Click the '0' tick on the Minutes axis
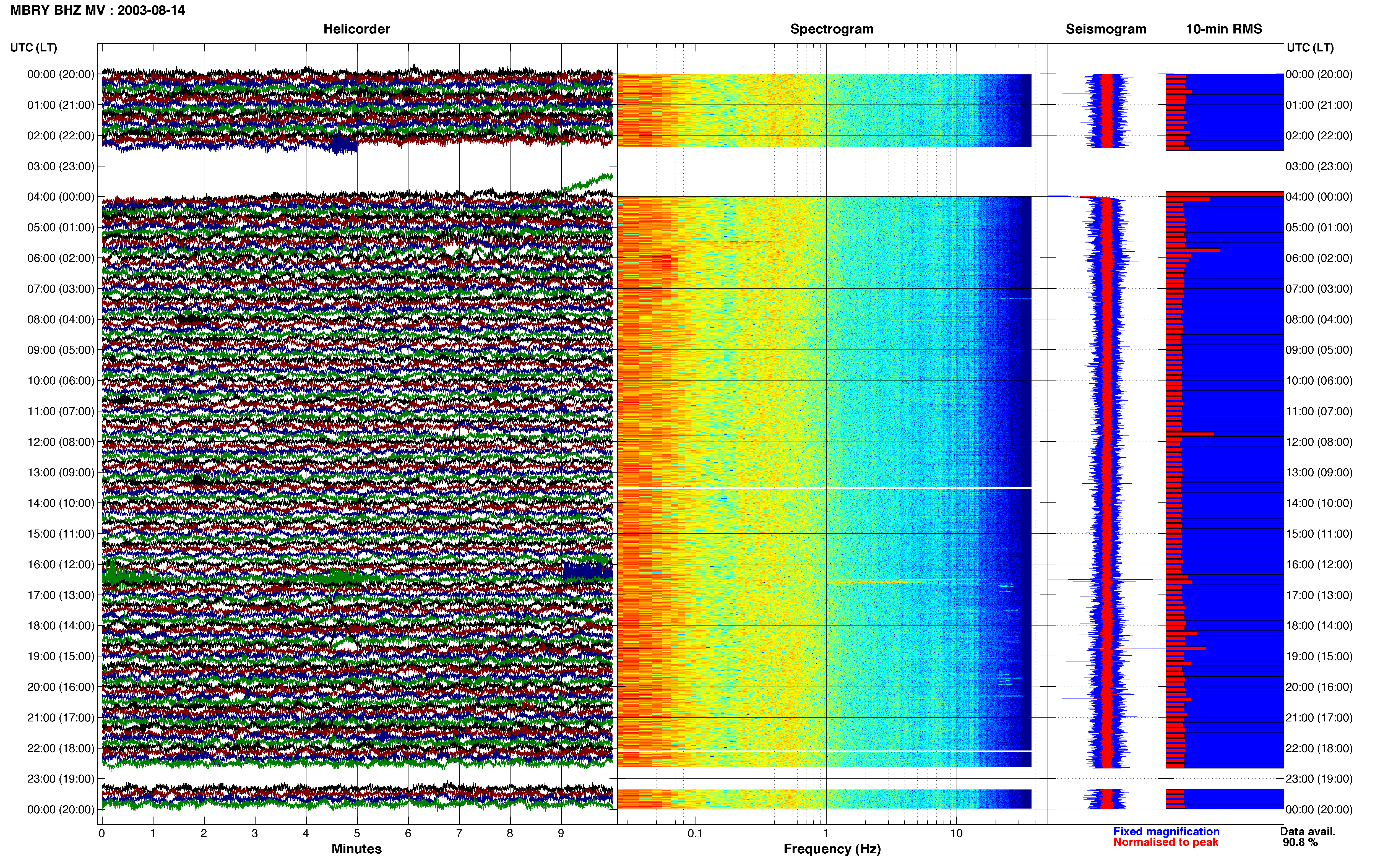Screen dimensions: 1388x868 [101, 833]
